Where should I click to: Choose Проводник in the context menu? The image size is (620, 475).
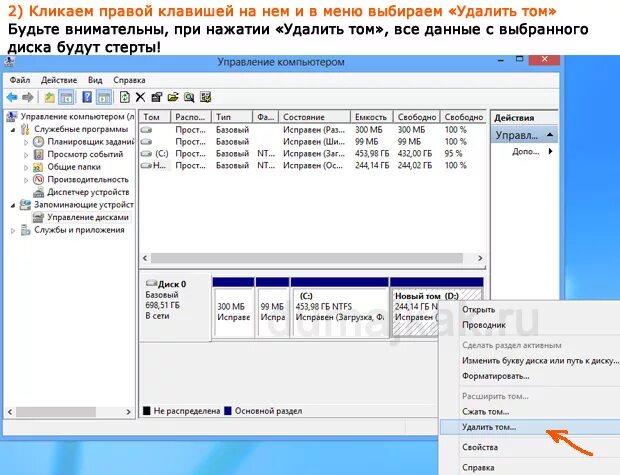click(484, 325)
